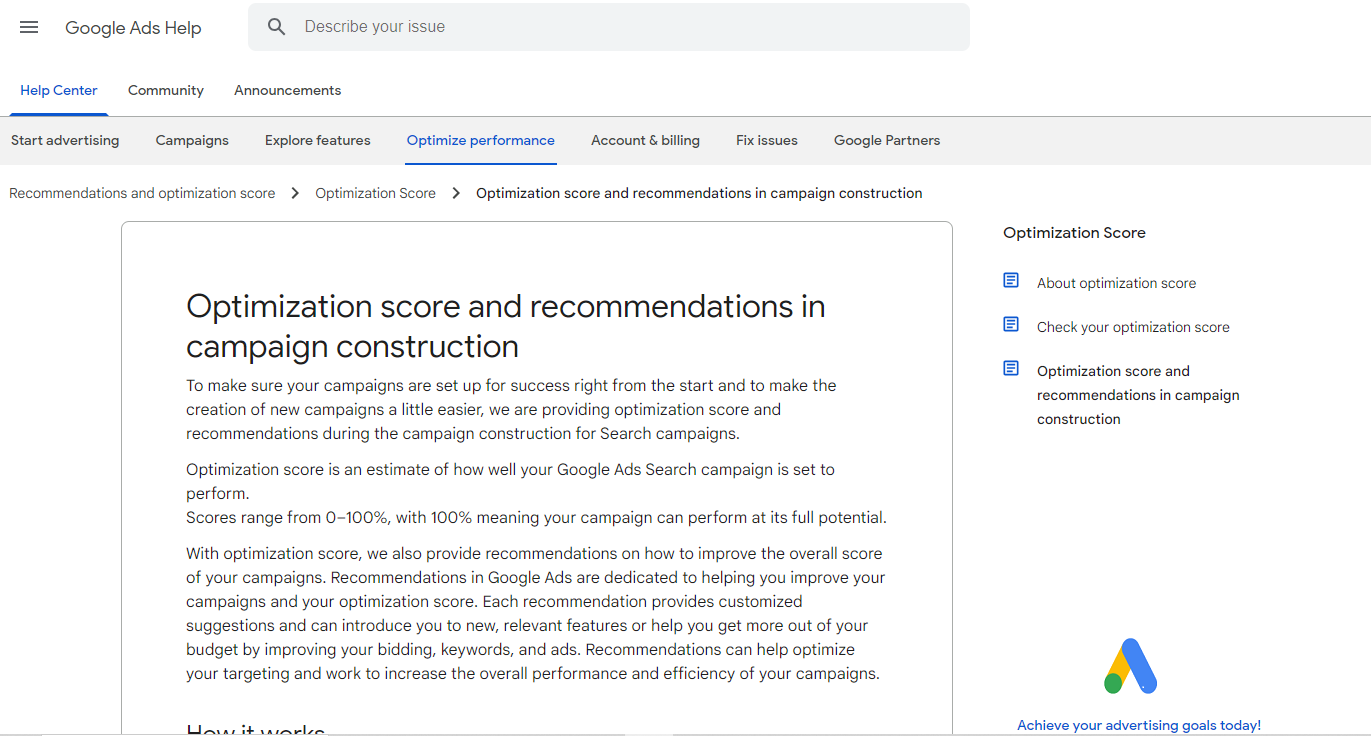1371x736 pixels.
Task: Open the Campaigns section
Action: point(192,141)
